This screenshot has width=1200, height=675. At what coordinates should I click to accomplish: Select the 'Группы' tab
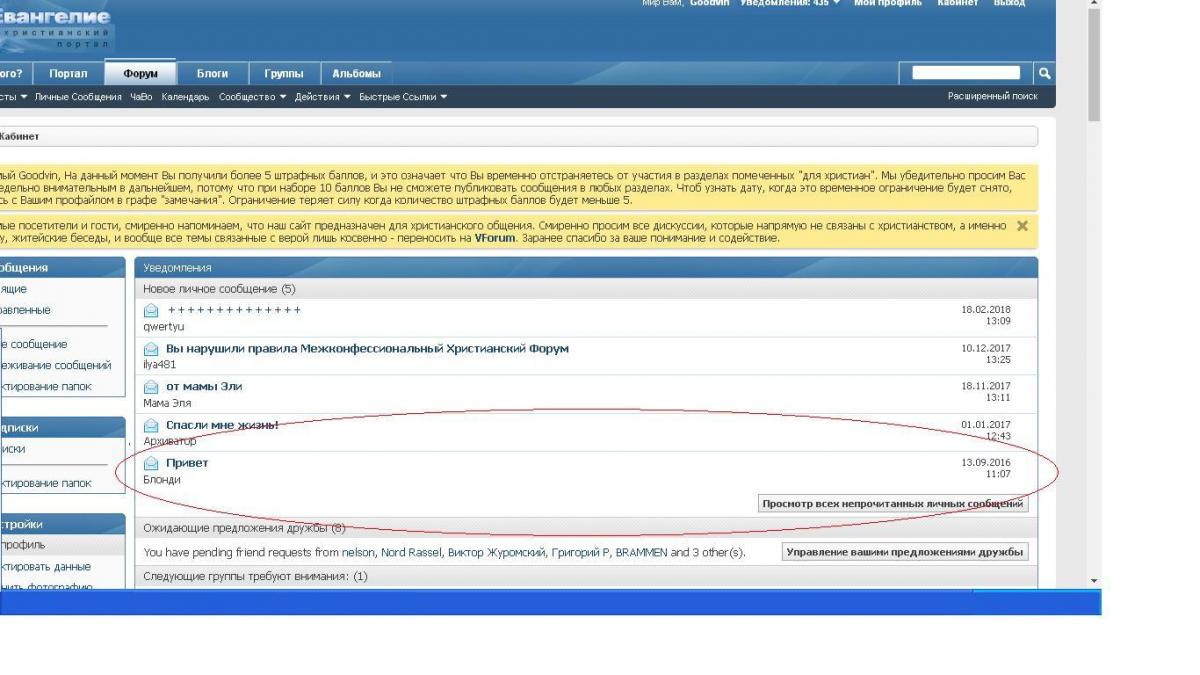(x=284, y=73)
